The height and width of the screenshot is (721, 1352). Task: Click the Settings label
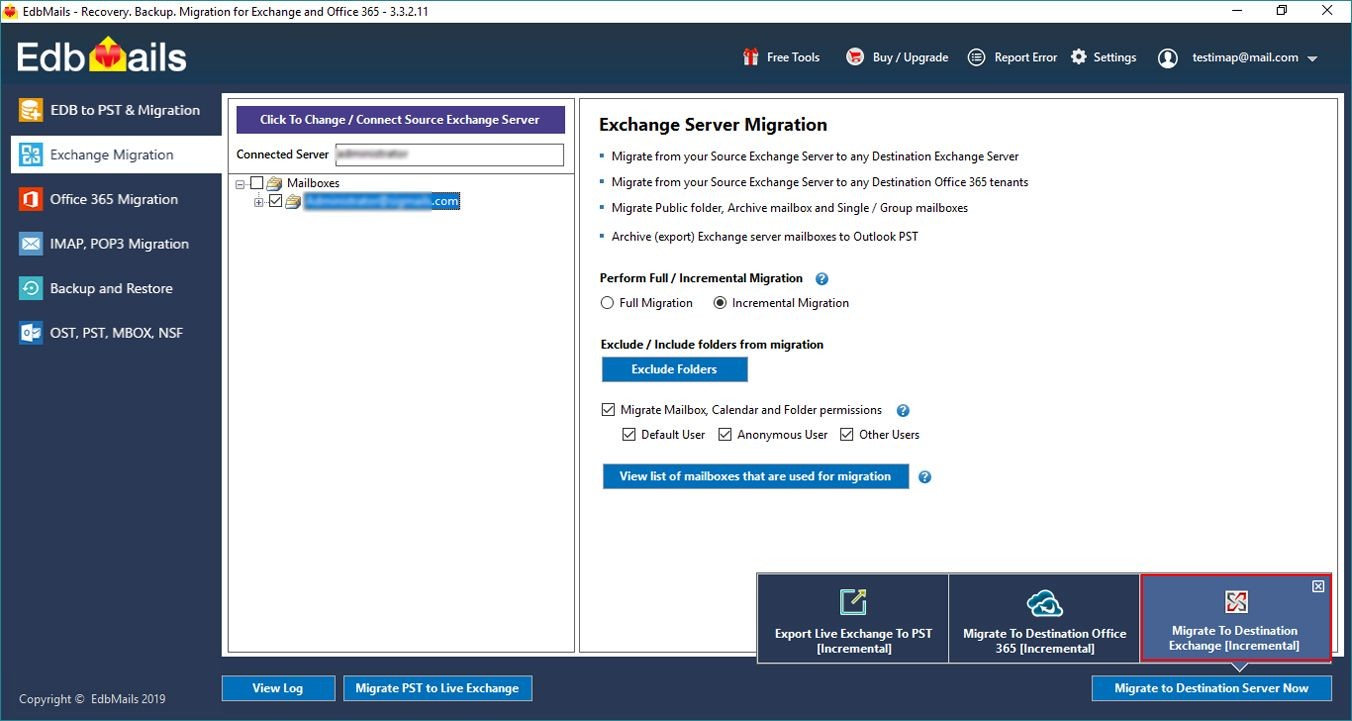pos(1115,58)
